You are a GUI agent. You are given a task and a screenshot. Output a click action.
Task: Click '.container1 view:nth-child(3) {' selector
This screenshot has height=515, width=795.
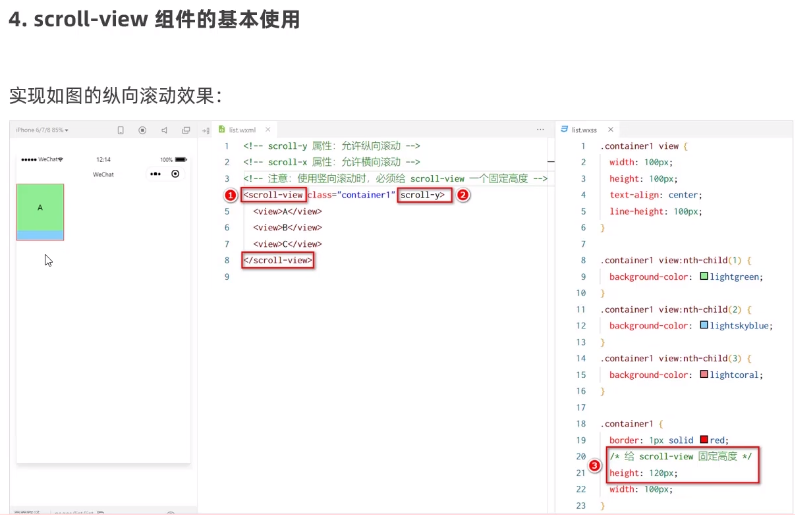pyautogui.click(x=676, y=358)
